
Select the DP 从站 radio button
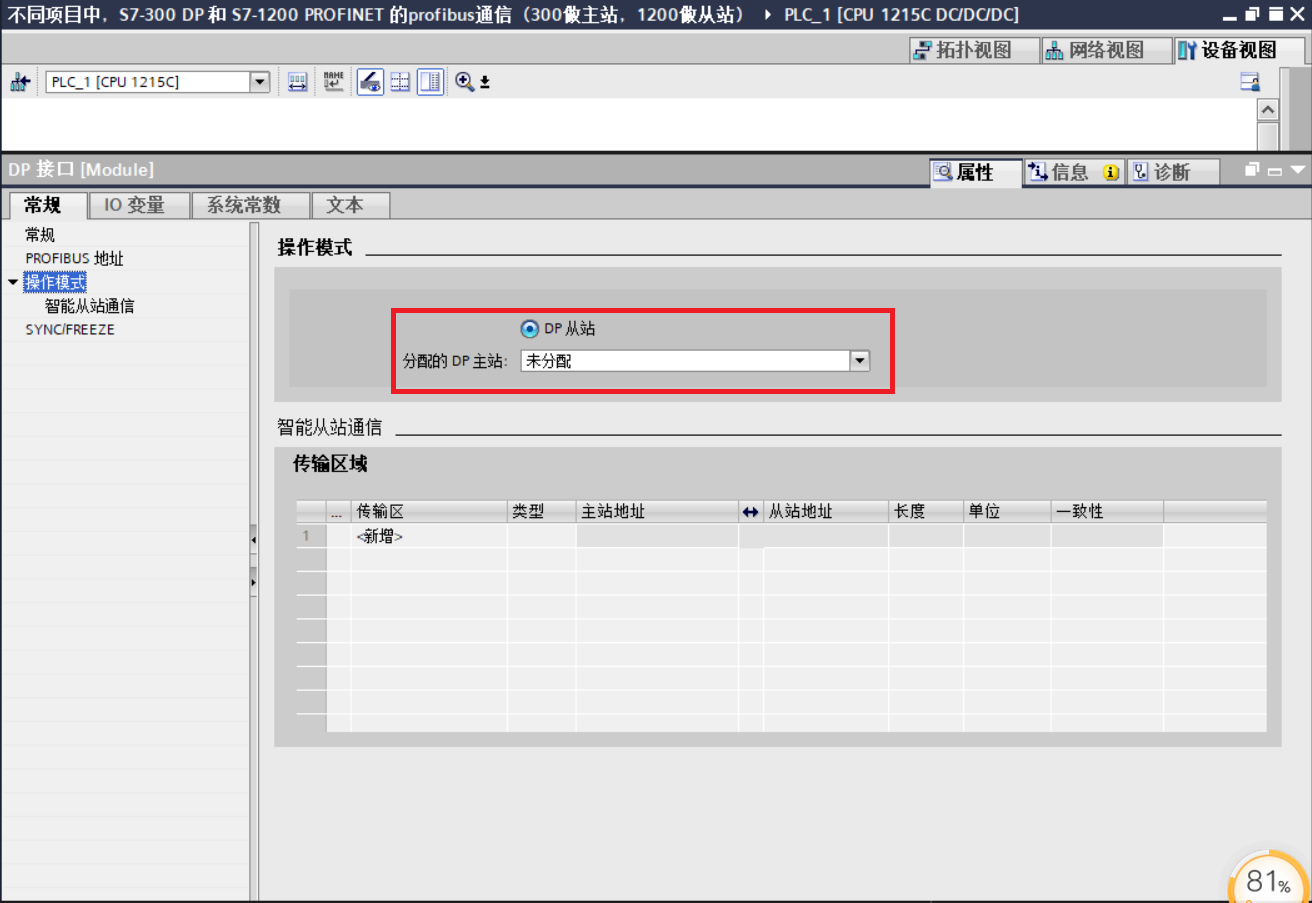[529, 329]
